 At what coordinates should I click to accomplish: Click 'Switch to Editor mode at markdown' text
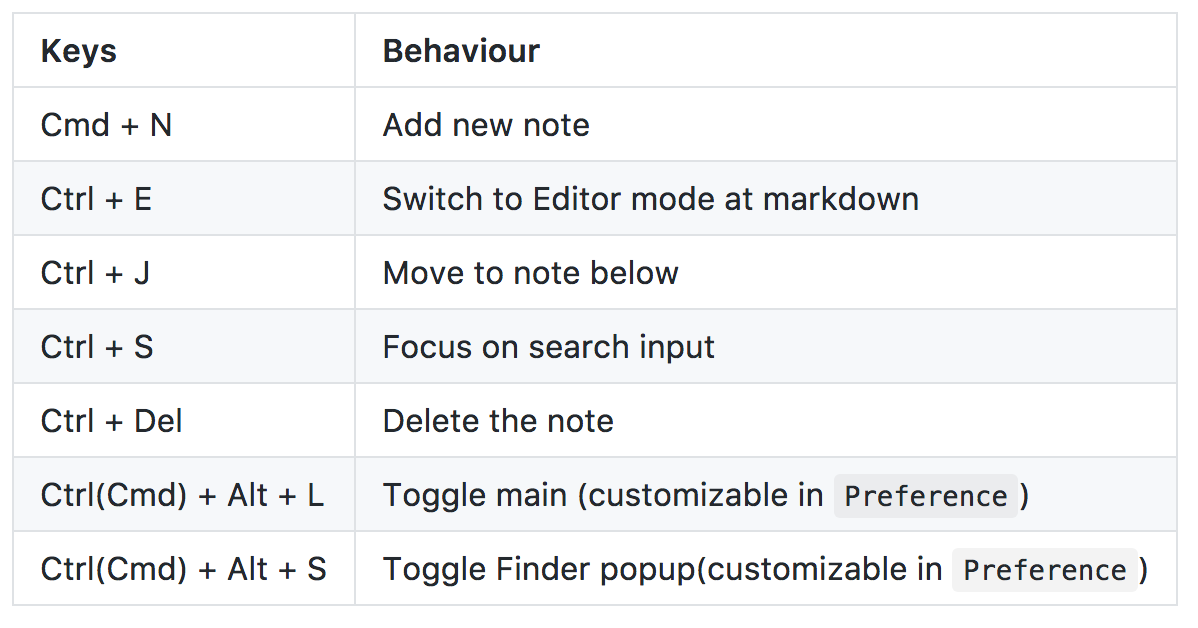pyautogui.click(x=650, y=199)
